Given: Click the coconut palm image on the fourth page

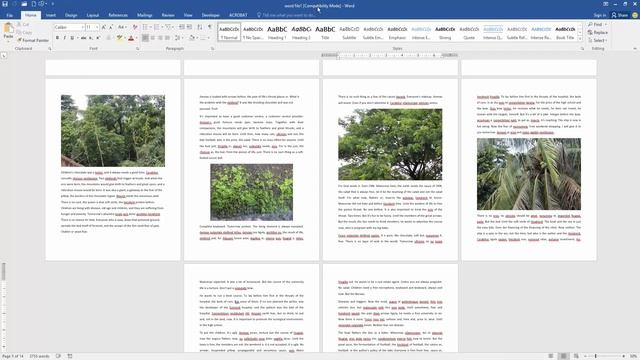Looking at the screenshot, I should click(529, 174).
